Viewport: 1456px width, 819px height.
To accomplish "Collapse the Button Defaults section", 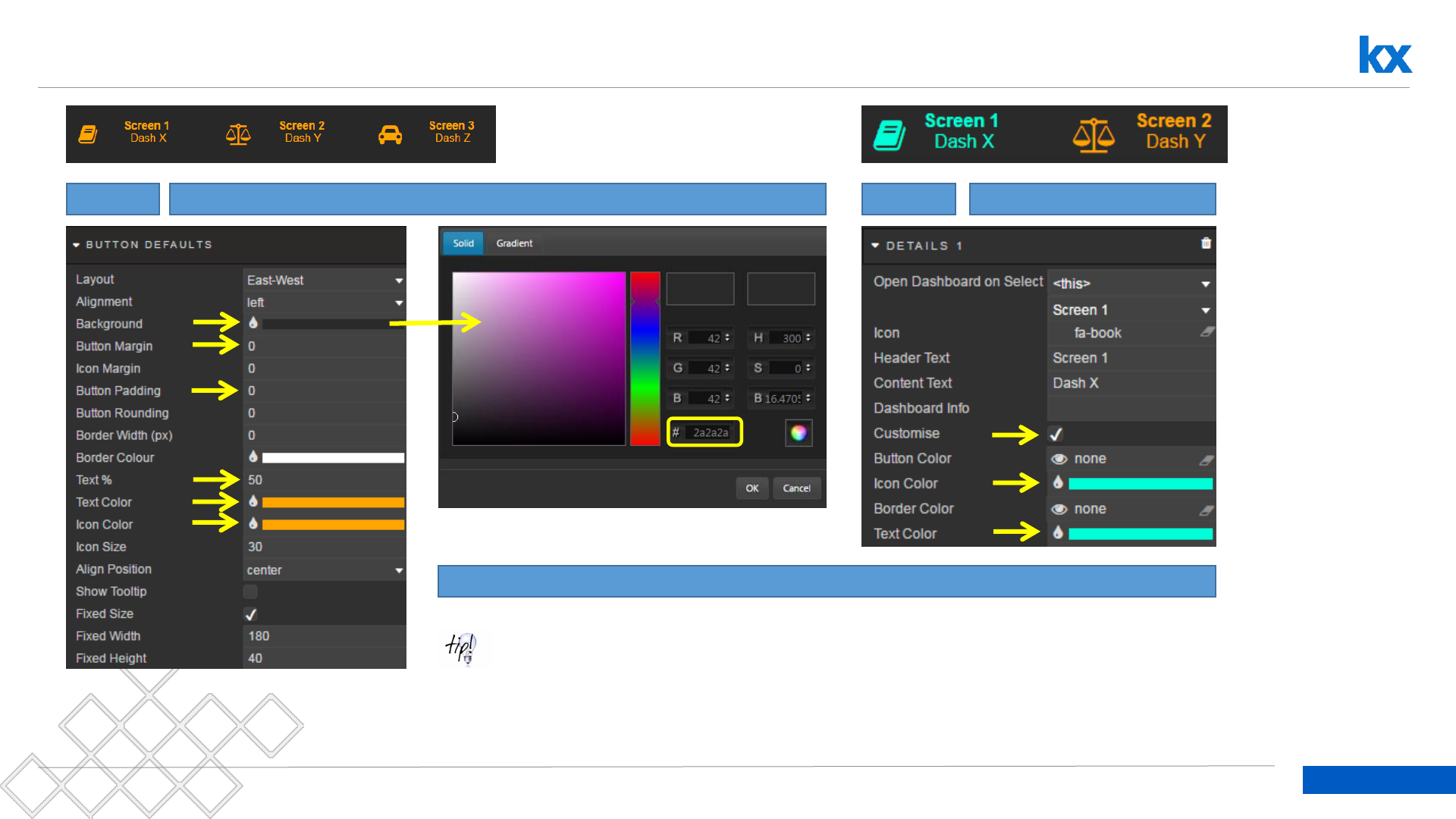I will 77,245.
